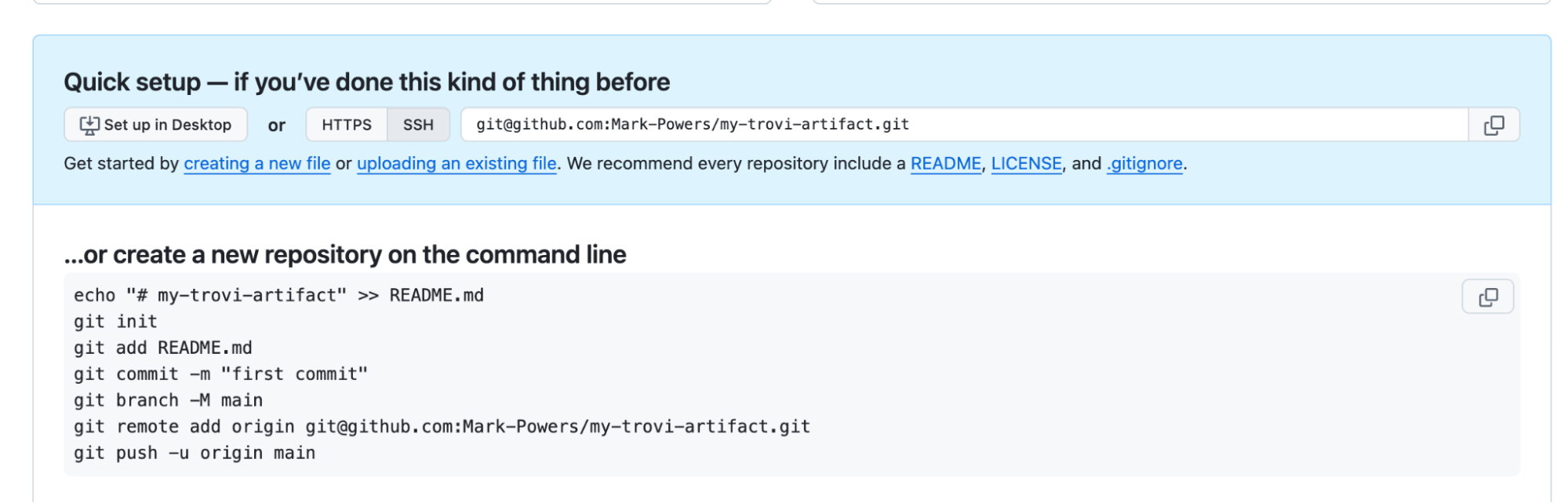Switch clone URL to HTTPS
This screenshot has width=1568, height=503.
(347, 125)
